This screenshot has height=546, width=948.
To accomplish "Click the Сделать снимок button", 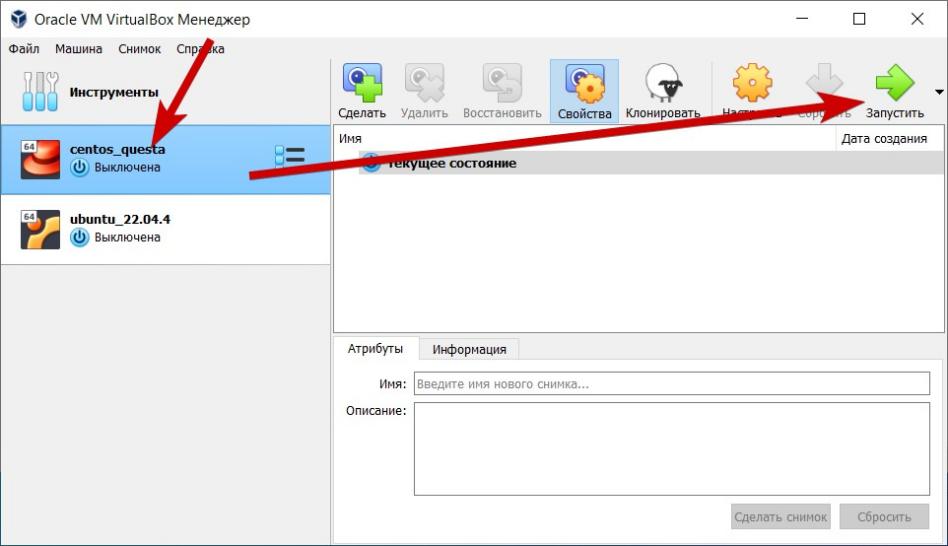I will [781, 517].
